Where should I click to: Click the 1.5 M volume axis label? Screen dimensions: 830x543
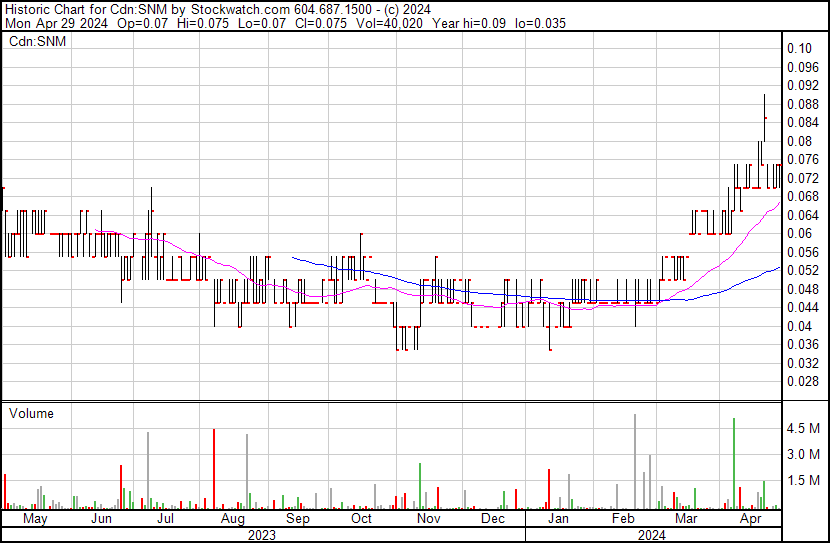tap(804, 481)
